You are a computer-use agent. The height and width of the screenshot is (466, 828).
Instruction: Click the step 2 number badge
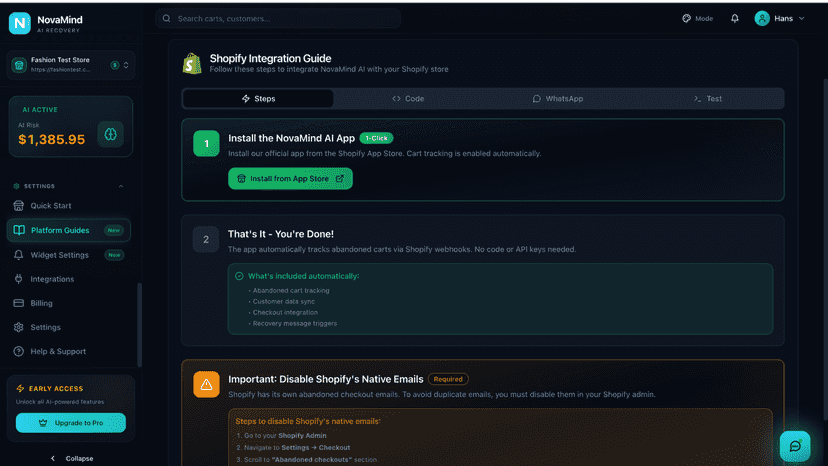pyautogui.click(x=206, y=239)
